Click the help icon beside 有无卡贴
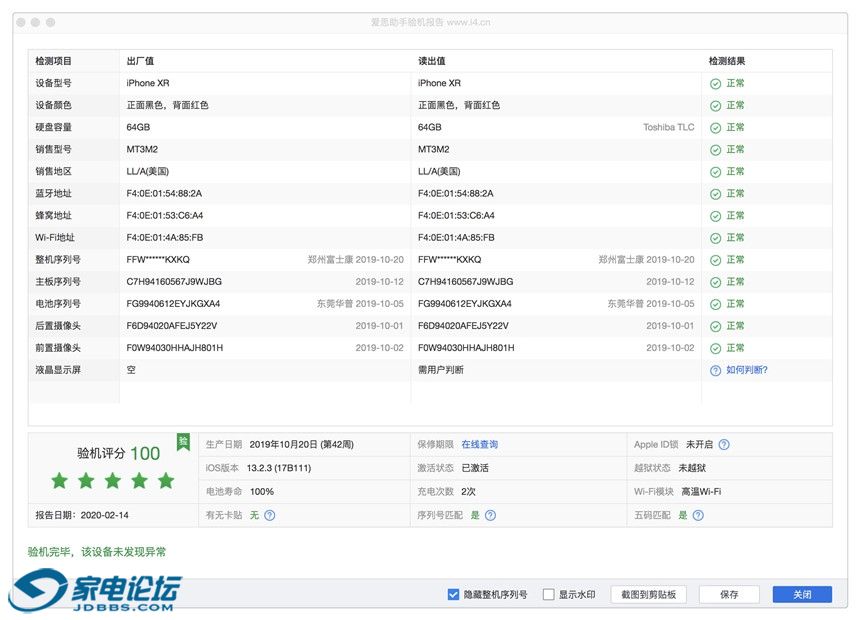The height and width of the screenshot is (620, 860). coord(270,515)
